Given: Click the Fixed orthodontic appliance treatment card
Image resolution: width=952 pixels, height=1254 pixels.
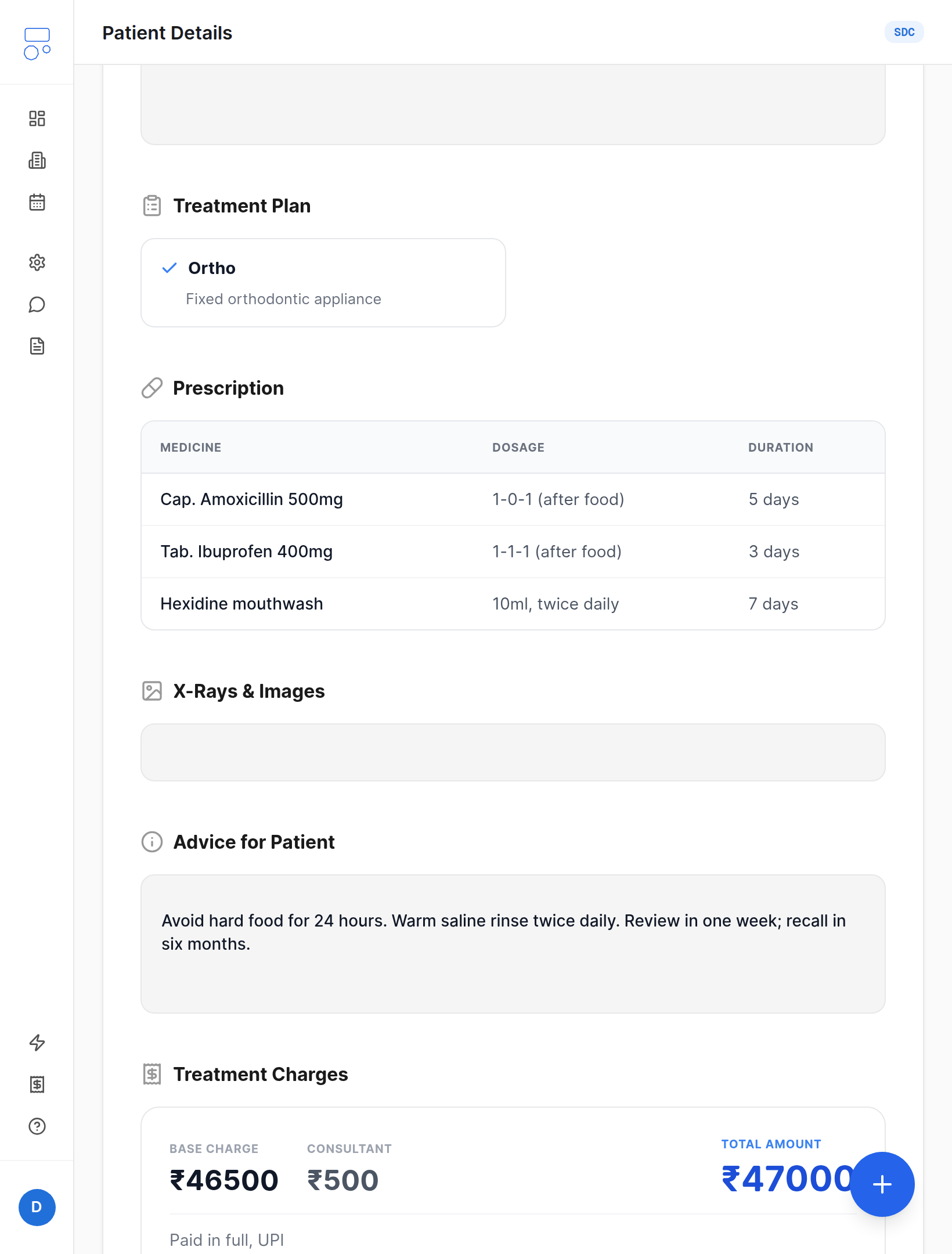Looking at the screenshot, I should point(323,283).
